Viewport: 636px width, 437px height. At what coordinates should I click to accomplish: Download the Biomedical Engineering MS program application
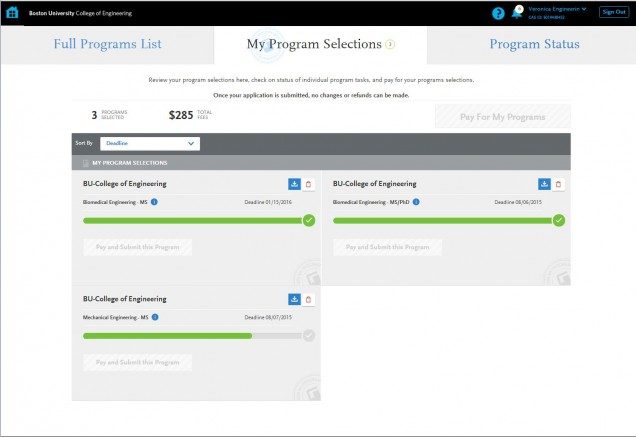point(294,184)
